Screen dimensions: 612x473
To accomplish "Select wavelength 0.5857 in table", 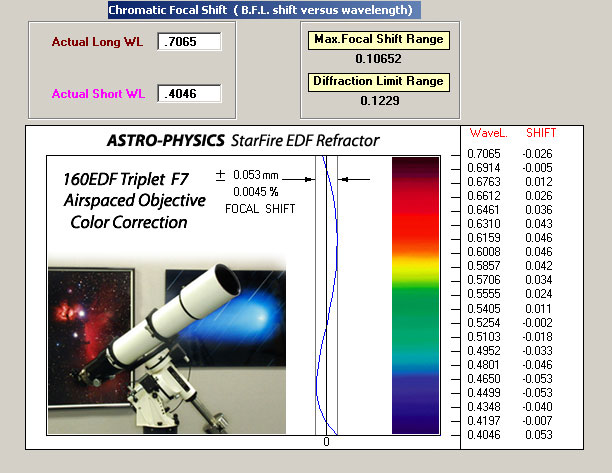I will [484, 266].
